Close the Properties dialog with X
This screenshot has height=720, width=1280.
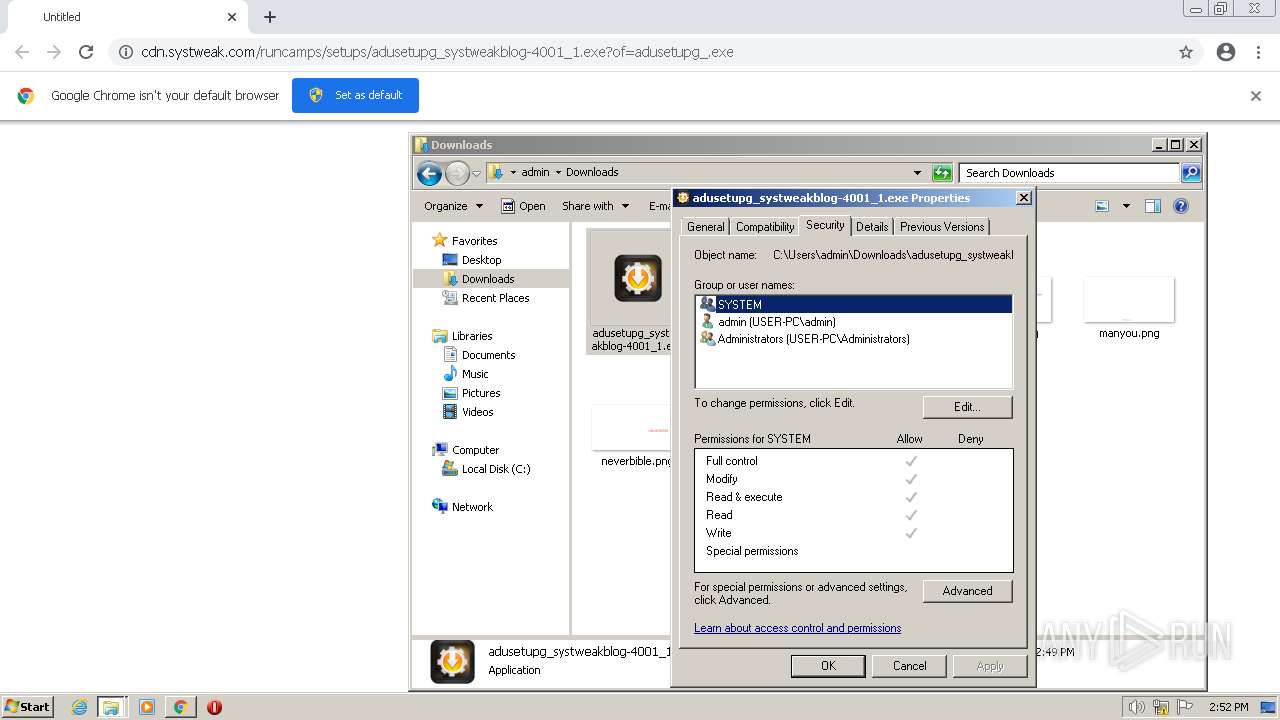[1023, 198]
